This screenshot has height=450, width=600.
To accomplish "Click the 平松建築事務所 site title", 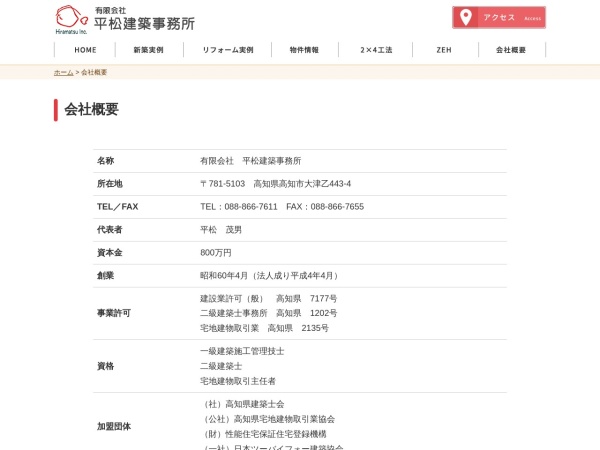I will [x=144, y=23].
